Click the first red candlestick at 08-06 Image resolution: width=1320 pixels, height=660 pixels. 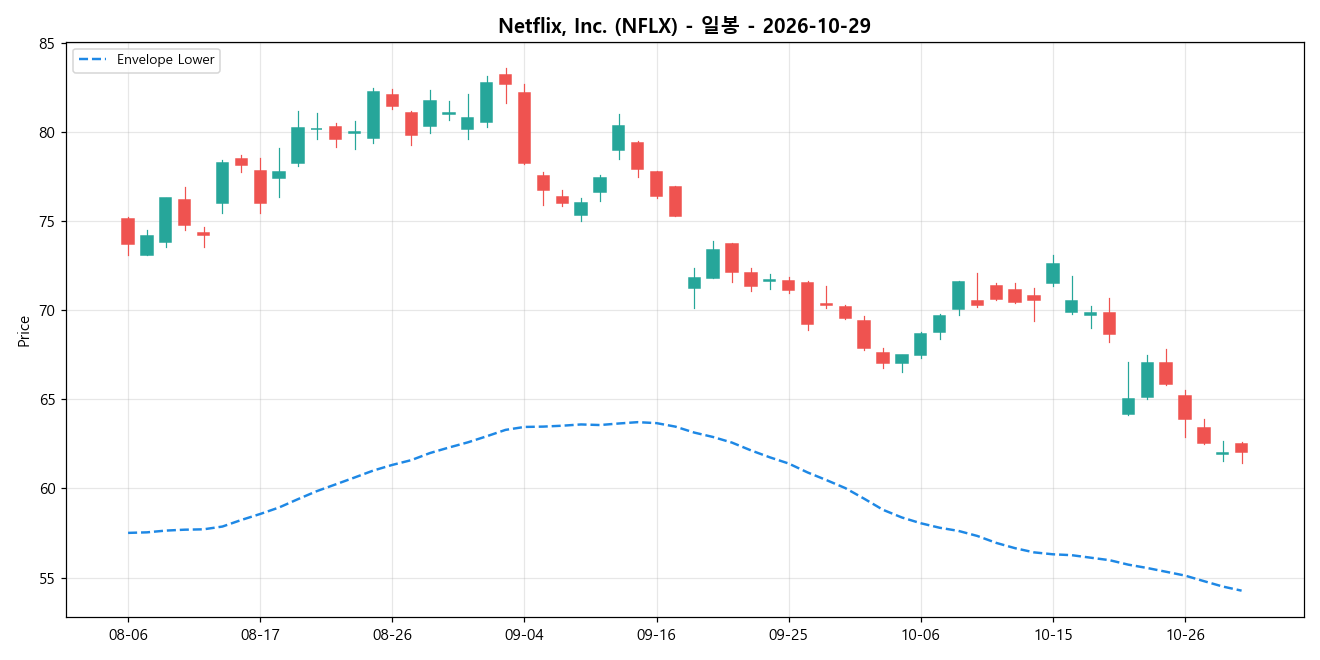(128, 231)
